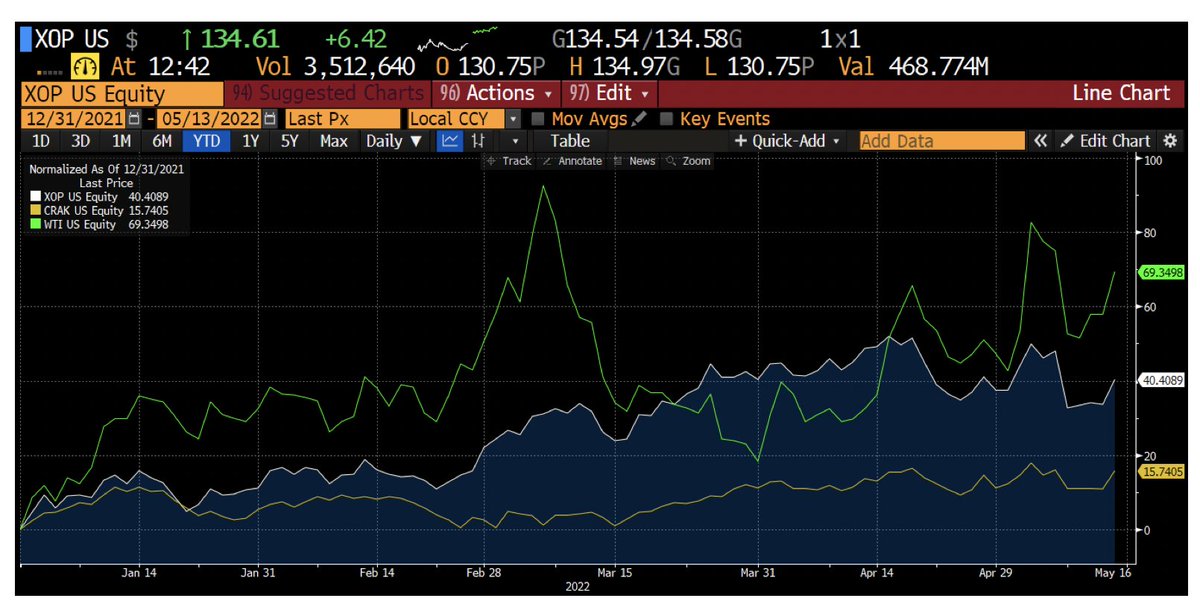Open the Actions dropdown menu

tap(495, 94)
